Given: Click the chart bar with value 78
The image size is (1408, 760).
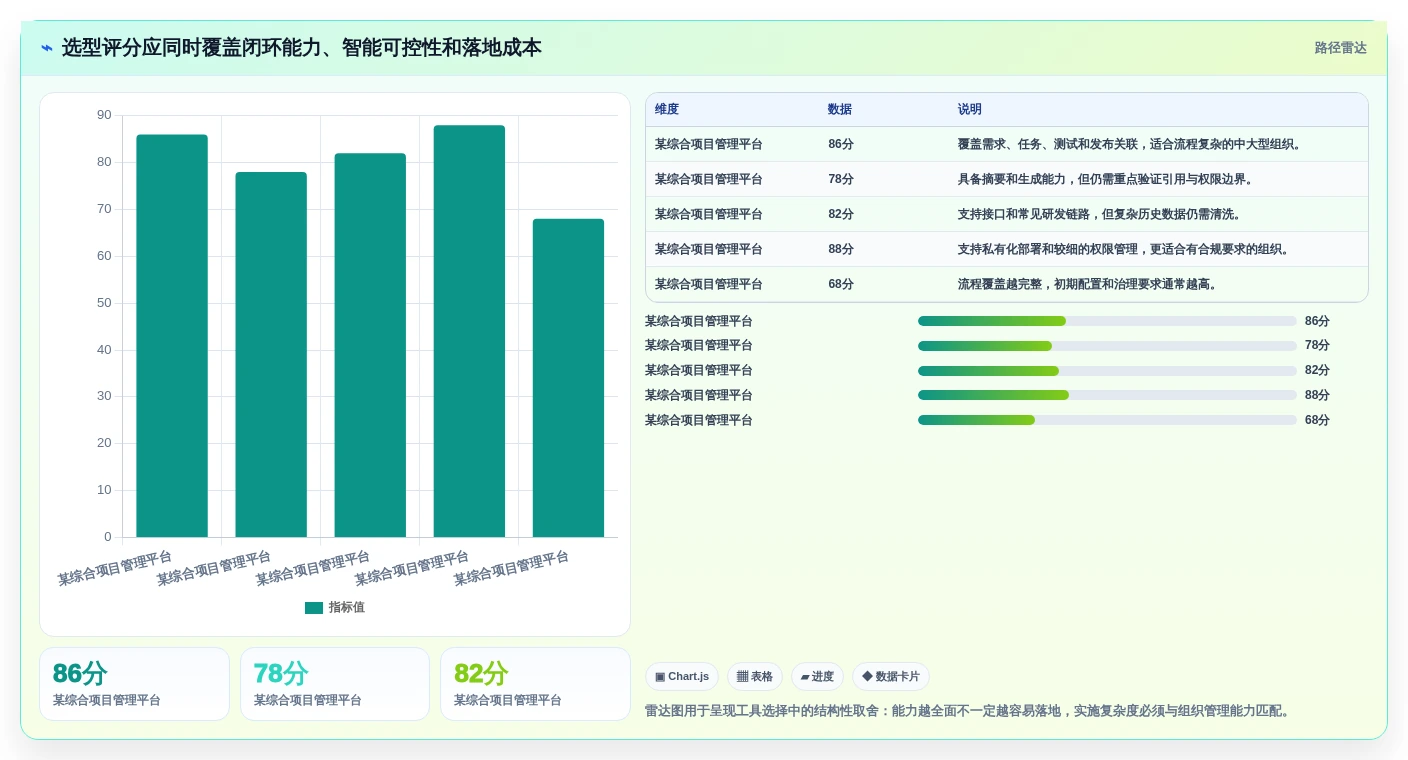Looking at the screenshot, I should tap(271, 355).
